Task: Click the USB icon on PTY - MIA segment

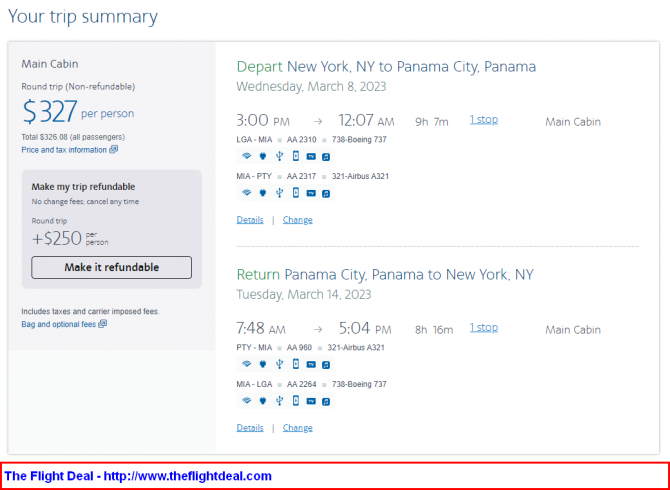Action: click(279, 364)
